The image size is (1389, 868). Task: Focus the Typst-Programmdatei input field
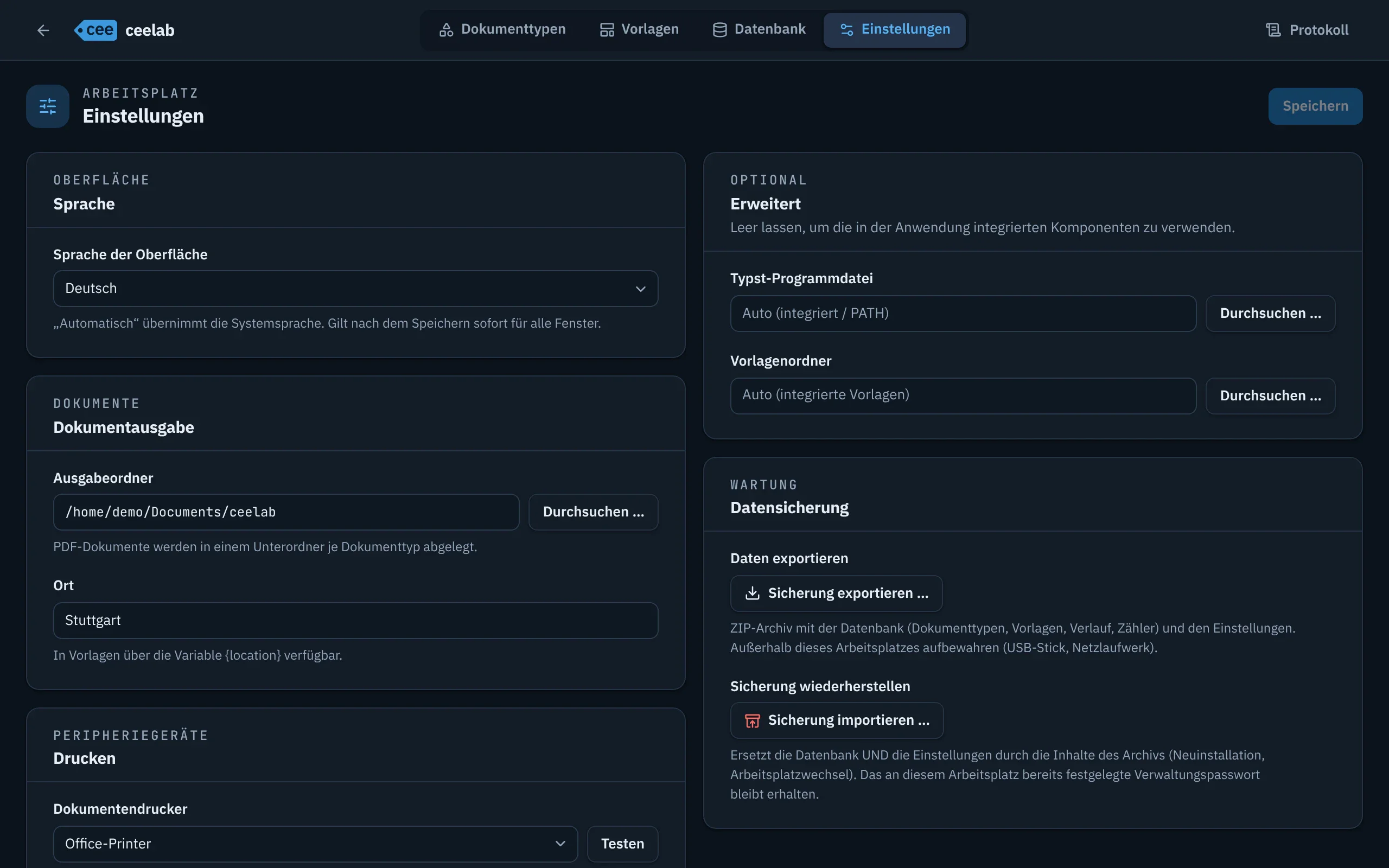pyautogui.click(x=963, y=314)
